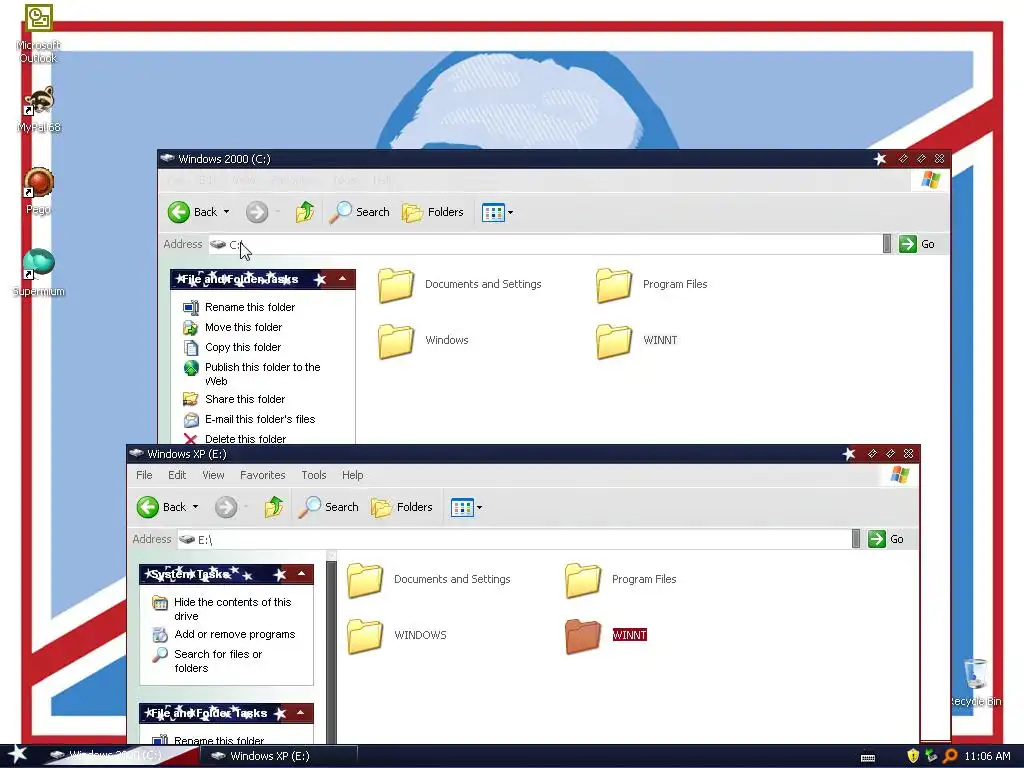This screenshot has height=768, width=1024.
Task: Click Move this folder link
Action: (232, 327)
